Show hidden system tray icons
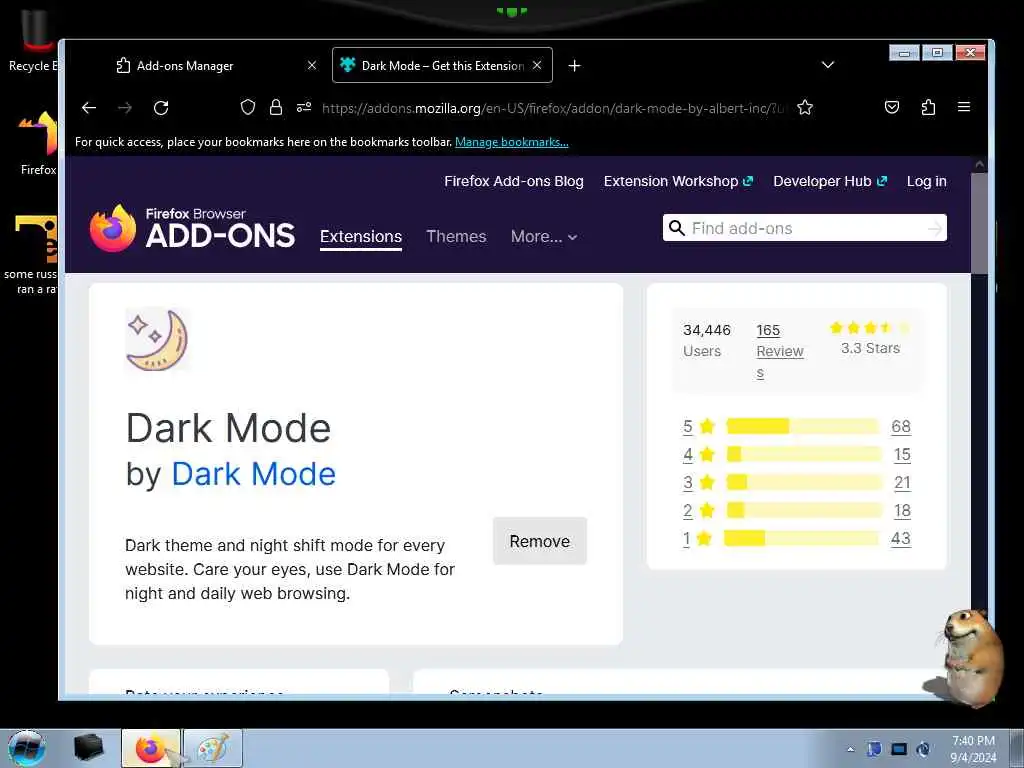Image resolution: width=1024 pixels, height=768 pixels. [x=850, y=749]
